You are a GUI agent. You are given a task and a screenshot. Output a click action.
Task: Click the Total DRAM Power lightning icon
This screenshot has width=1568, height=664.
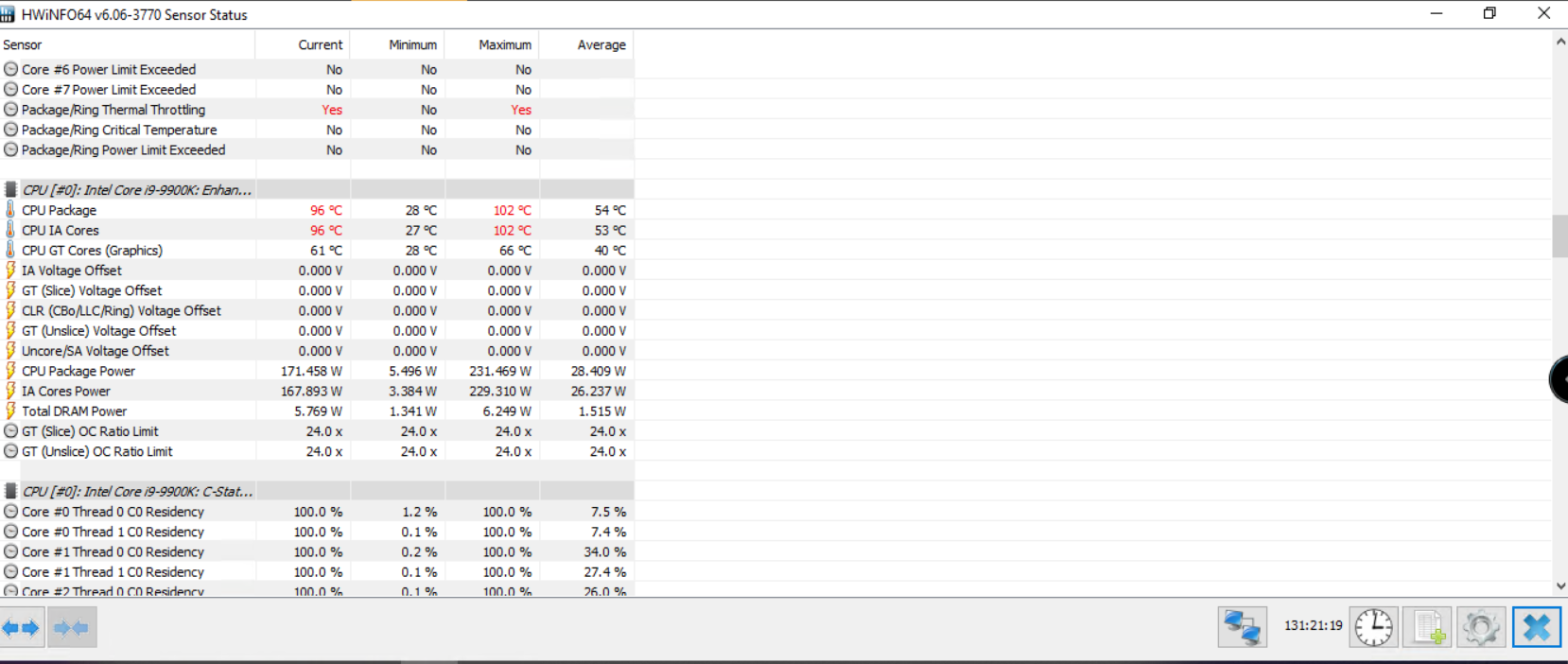pyautogui.click(x=10, y=411)
